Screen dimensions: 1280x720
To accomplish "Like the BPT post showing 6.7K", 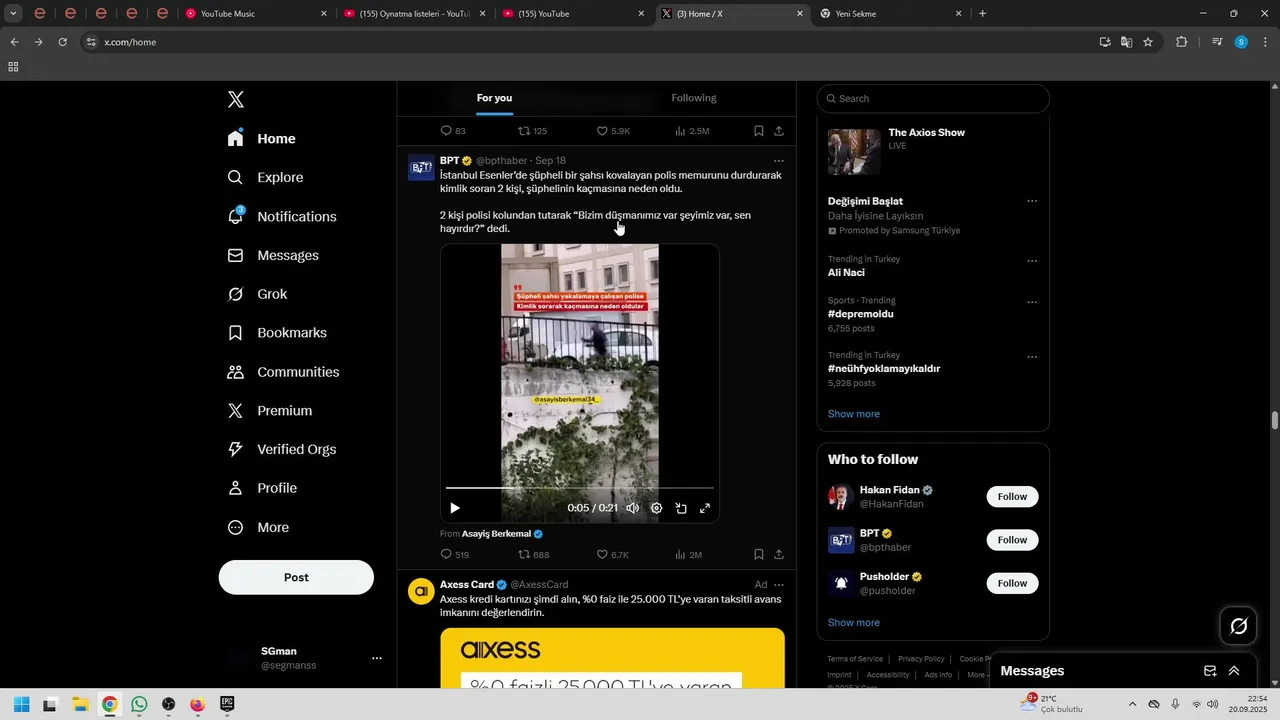I will click(x=612, y=554).
